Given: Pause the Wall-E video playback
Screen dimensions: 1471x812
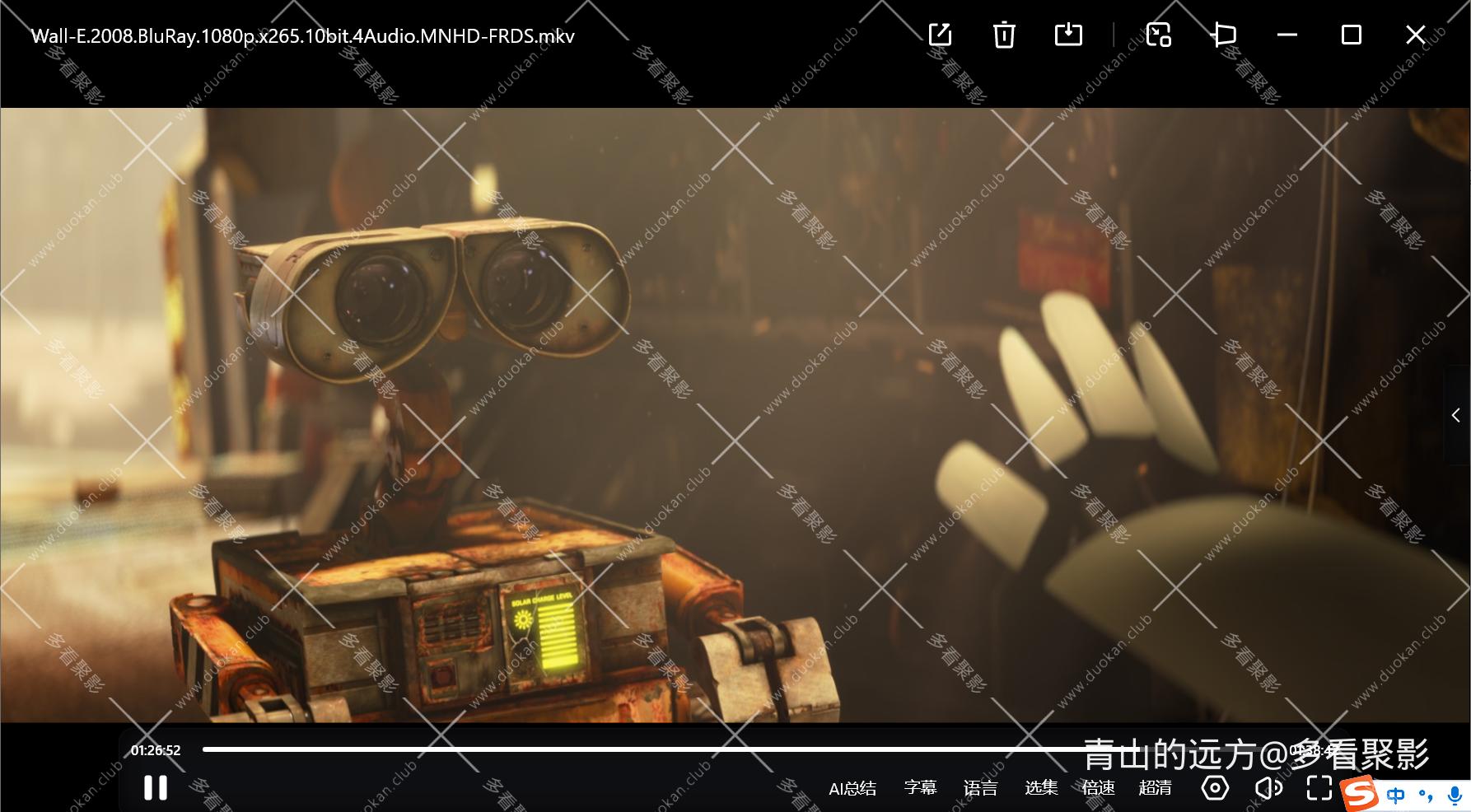Looking at the screenshot, I should tap(155, 788).
